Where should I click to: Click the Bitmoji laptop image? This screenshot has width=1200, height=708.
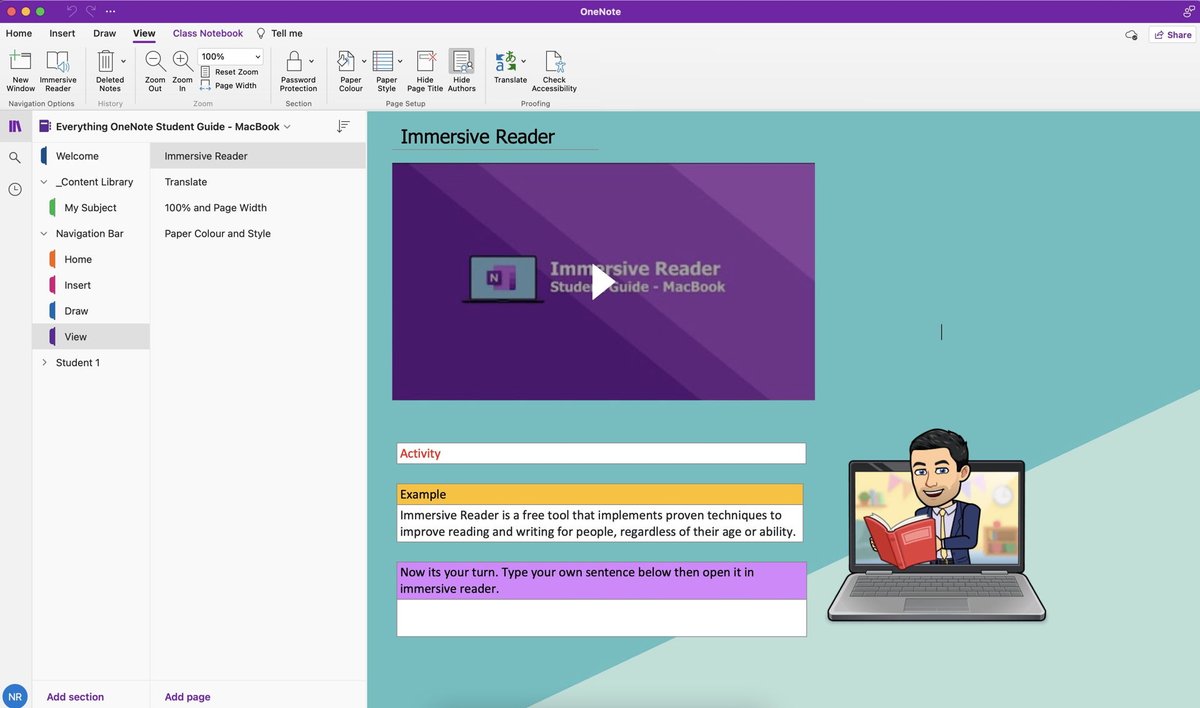point(936,527)
